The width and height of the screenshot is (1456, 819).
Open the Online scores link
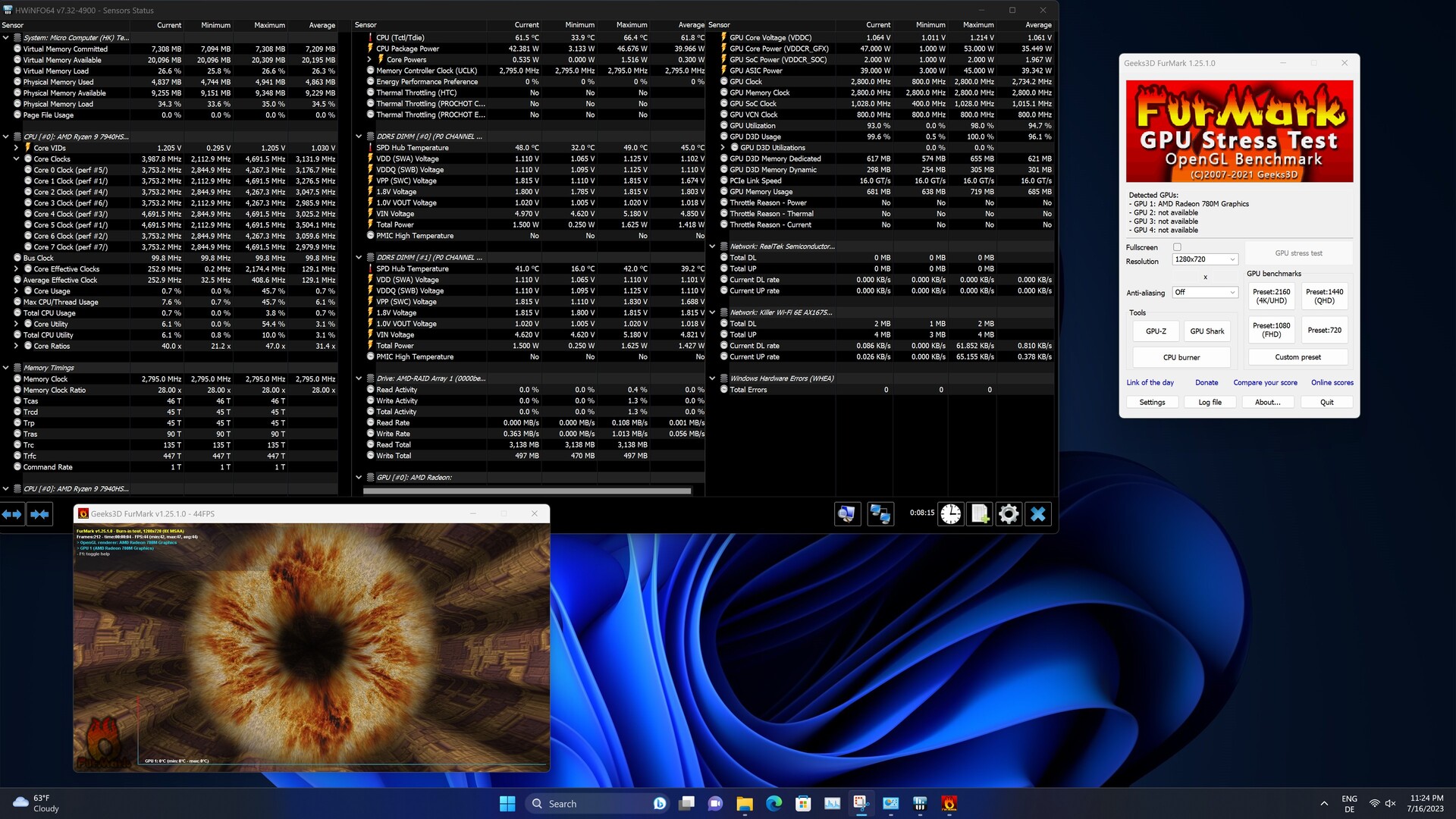coord(1332,383)
